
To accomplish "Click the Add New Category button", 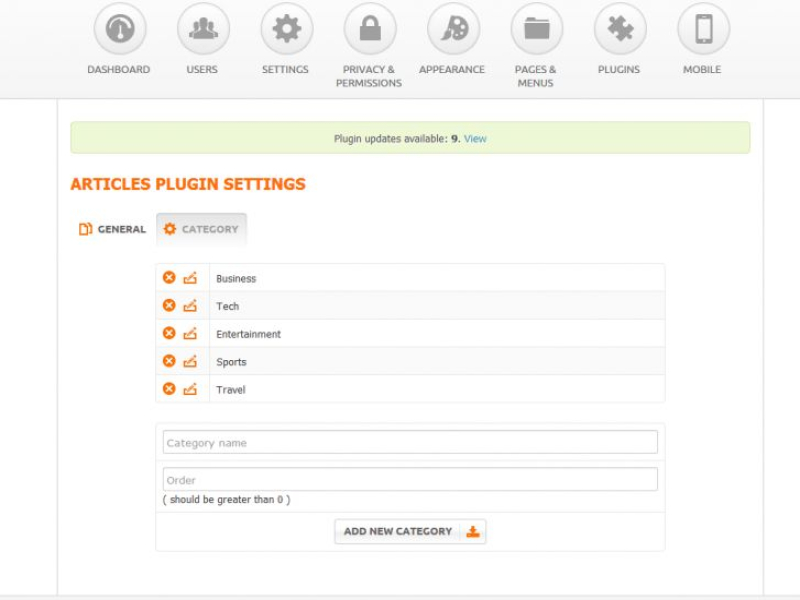I will 410,532.
